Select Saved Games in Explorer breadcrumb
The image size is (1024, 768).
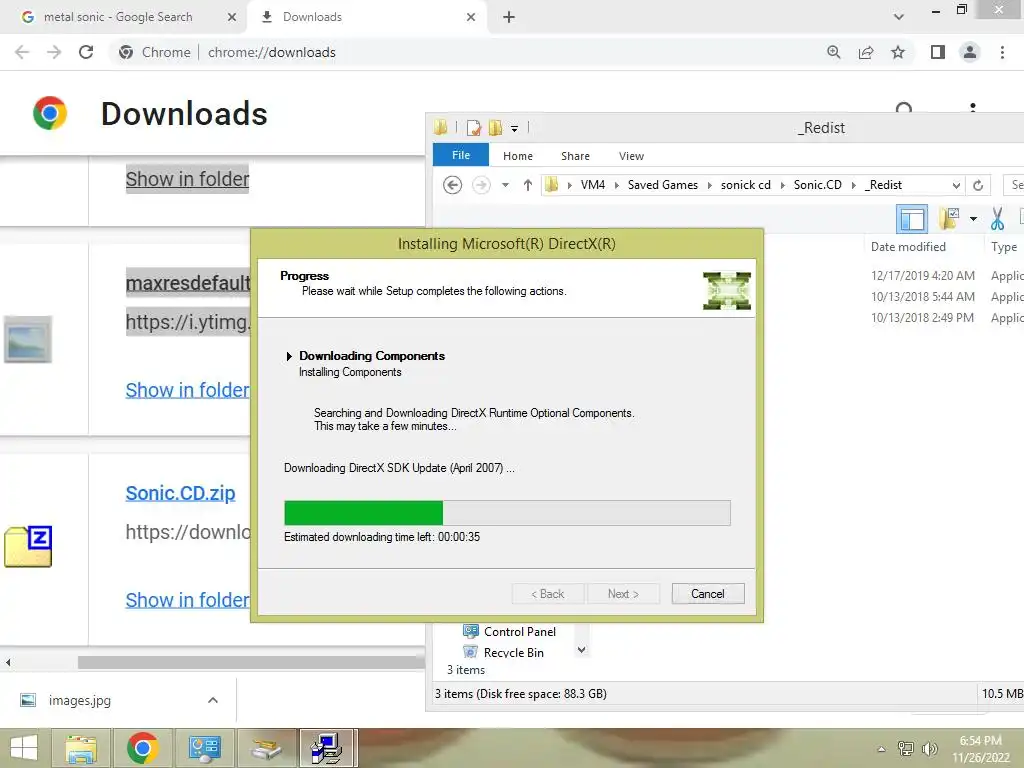click(x=663, y=185)
